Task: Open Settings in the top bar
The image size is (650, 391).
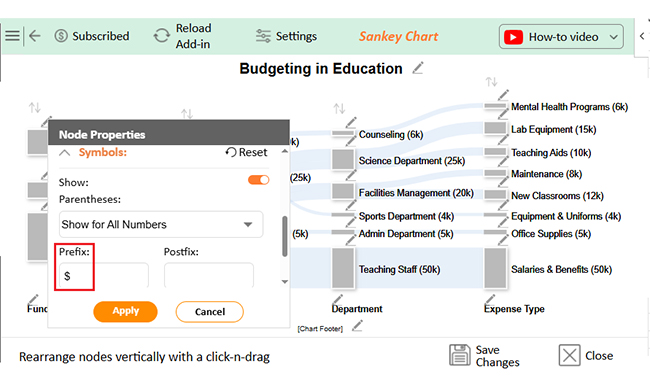Action: (x=286, y=36)
